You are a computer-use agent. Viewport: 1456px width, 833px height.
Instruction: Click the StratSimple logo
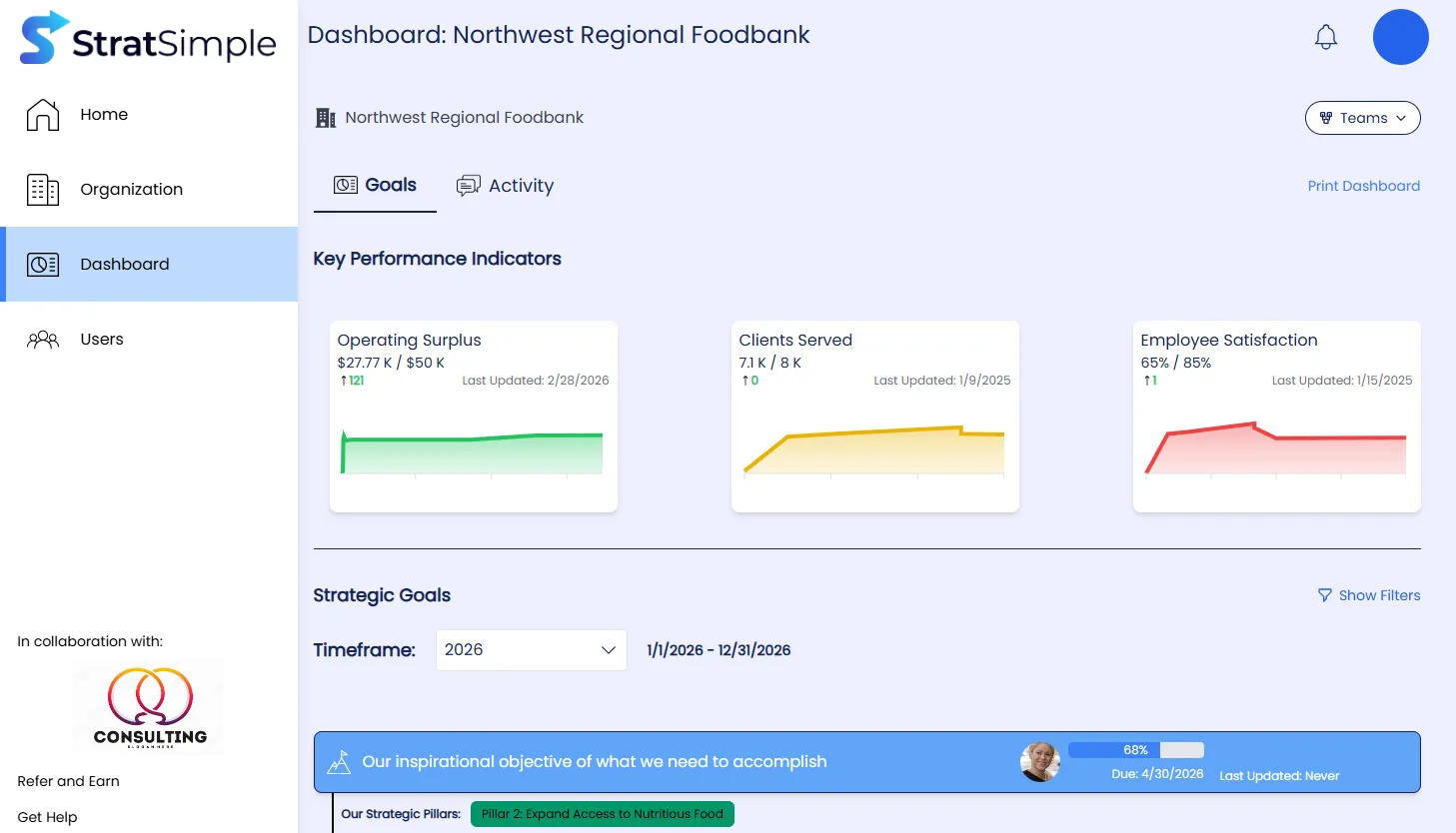tap(148, 39)
